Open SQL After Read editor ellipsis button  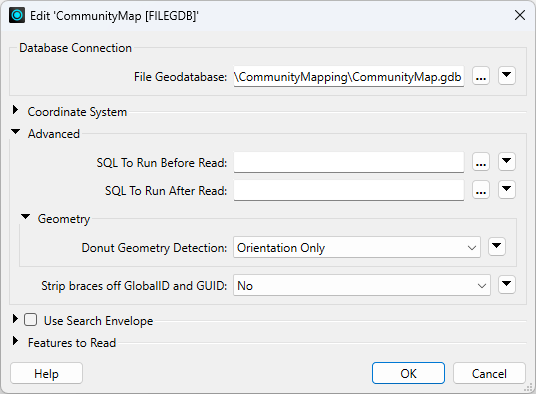(x=481, y=190)
